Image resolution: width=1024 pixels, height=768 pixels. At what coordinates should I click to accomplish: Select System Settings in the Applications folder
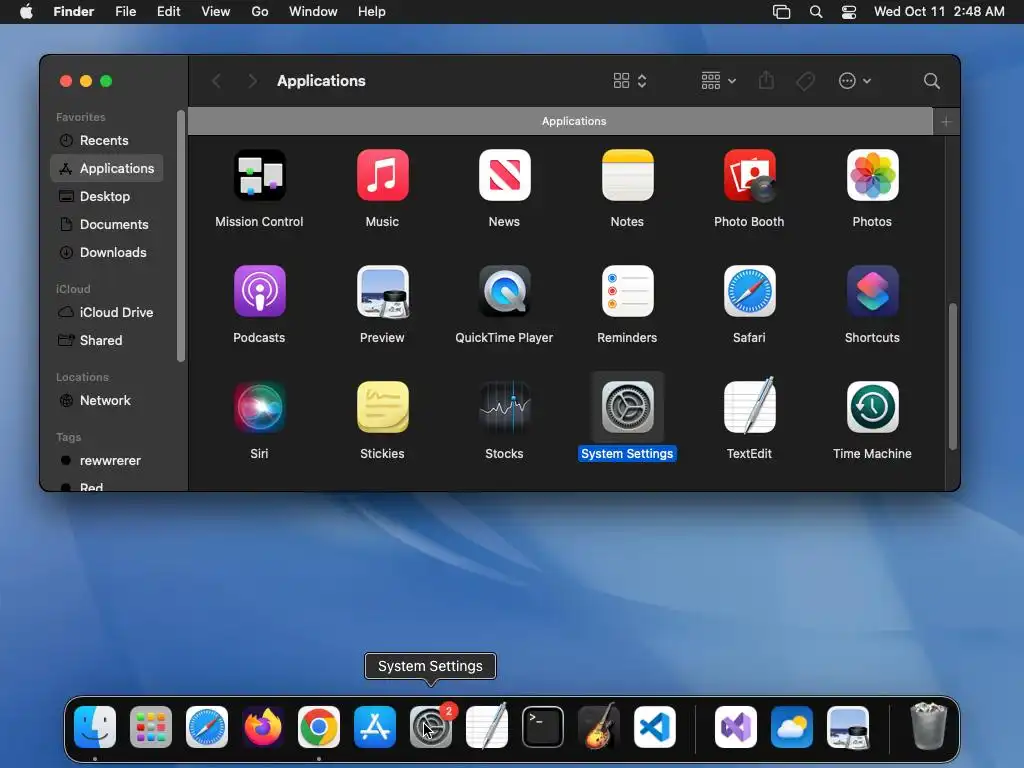627,407
